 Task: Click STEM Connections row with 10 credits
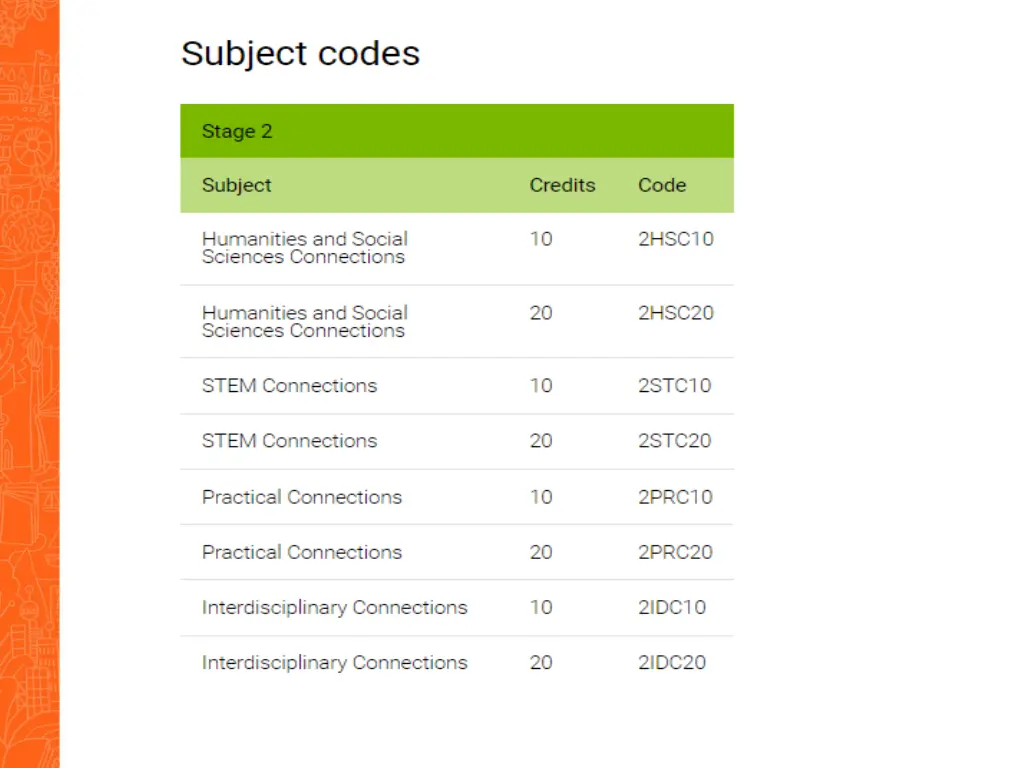[457, 385]
